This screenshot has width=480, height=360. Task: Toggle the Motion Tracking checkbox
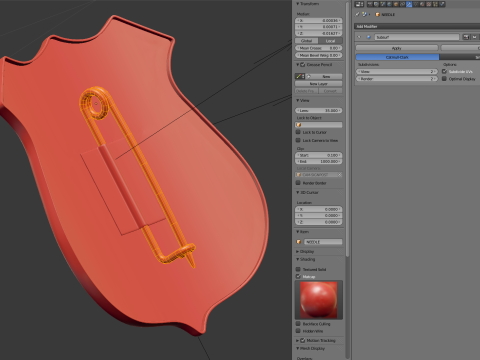click(303, 340)
